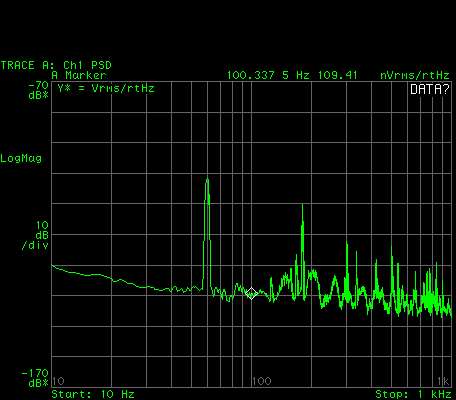This screenshot has height=400, width=456.
Task: Click the 'nVrms/rtHz' unit label
Action: click(x=415, y=75)
